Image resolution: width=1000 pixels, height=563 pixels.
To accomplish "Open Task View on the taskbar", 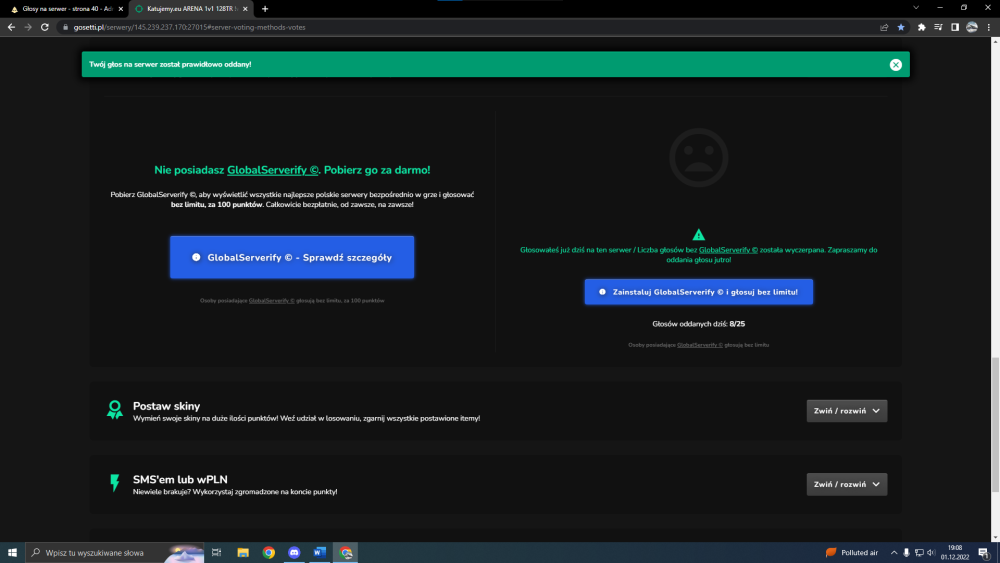I will (217, 553).
